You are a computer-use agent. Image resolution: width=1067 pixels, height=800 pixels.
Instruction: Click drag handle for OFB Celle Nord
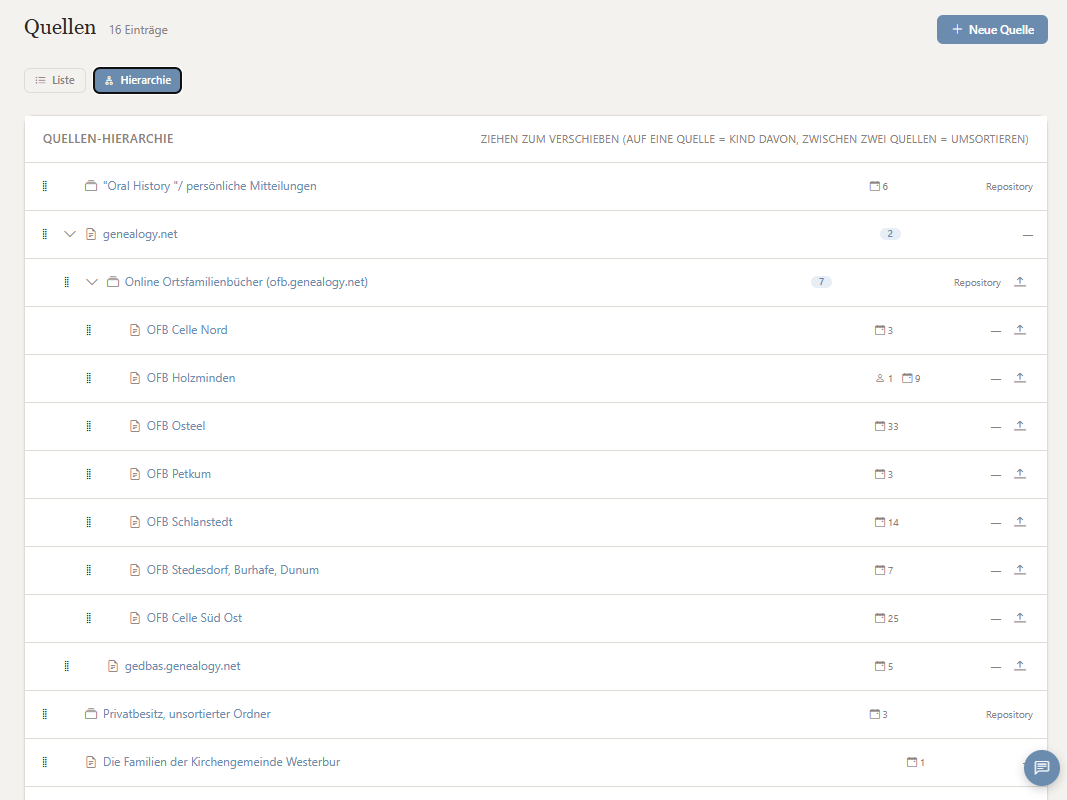click(88, 330)
